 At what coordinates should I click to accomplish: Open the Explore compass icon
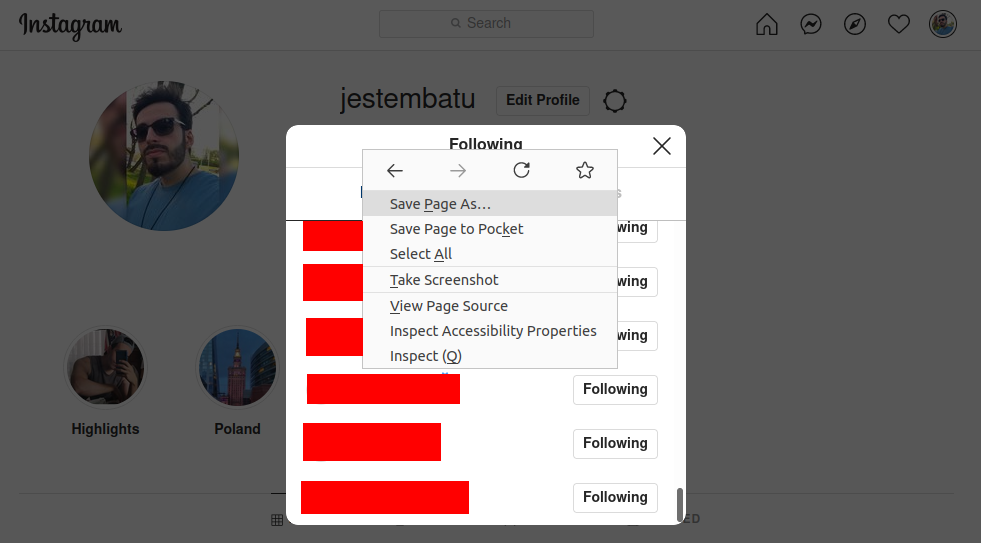coord(855,24)
